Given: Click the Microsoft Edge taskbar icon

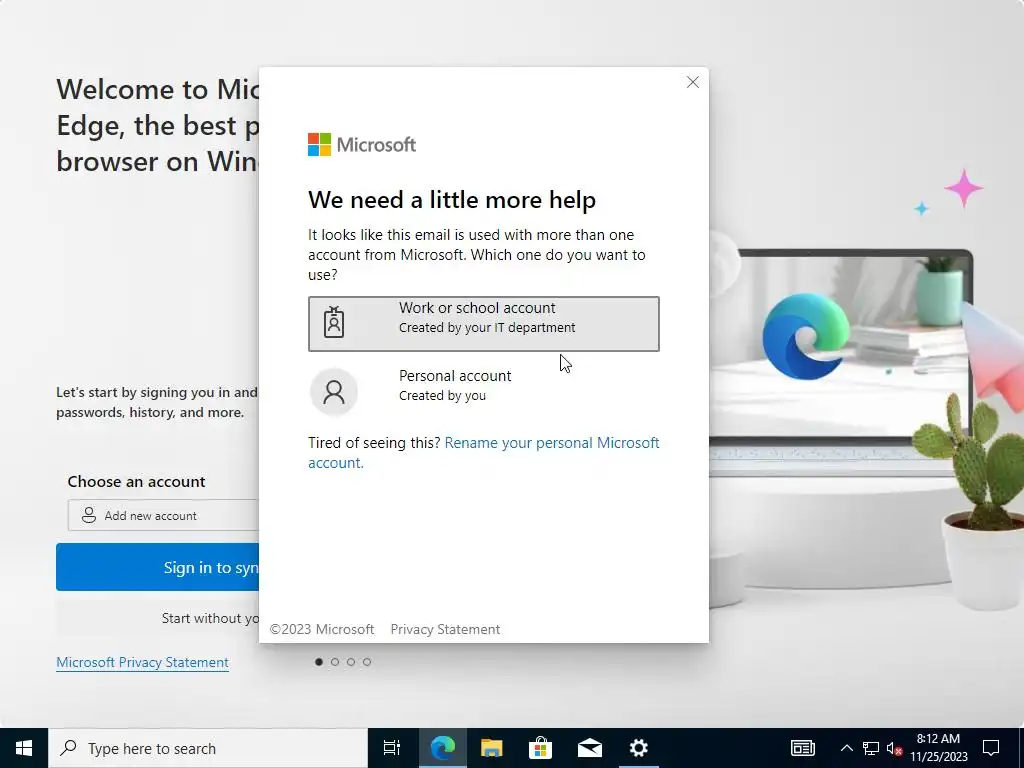Looking at the screenshot, I should tap(442, 748).
